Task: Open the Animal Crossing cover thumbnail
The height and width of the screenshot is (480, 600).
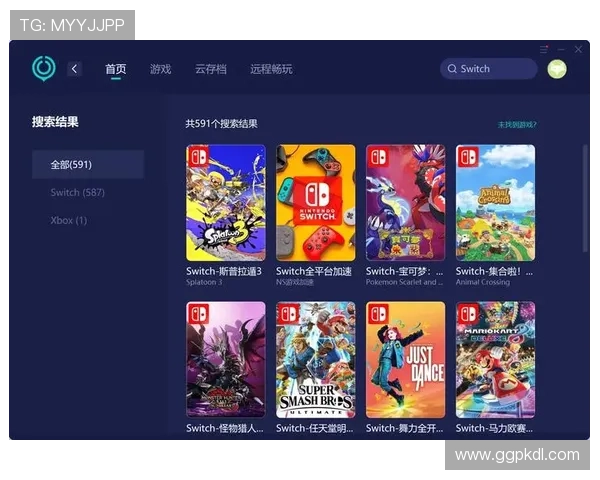Action: click(496, 203)
